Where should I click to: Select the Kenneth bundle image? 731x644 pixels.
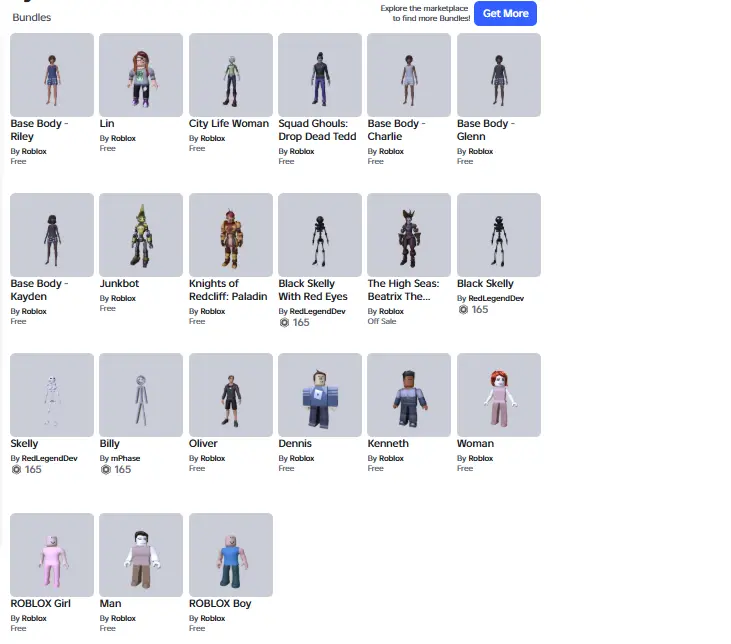[x=409, y=395]
